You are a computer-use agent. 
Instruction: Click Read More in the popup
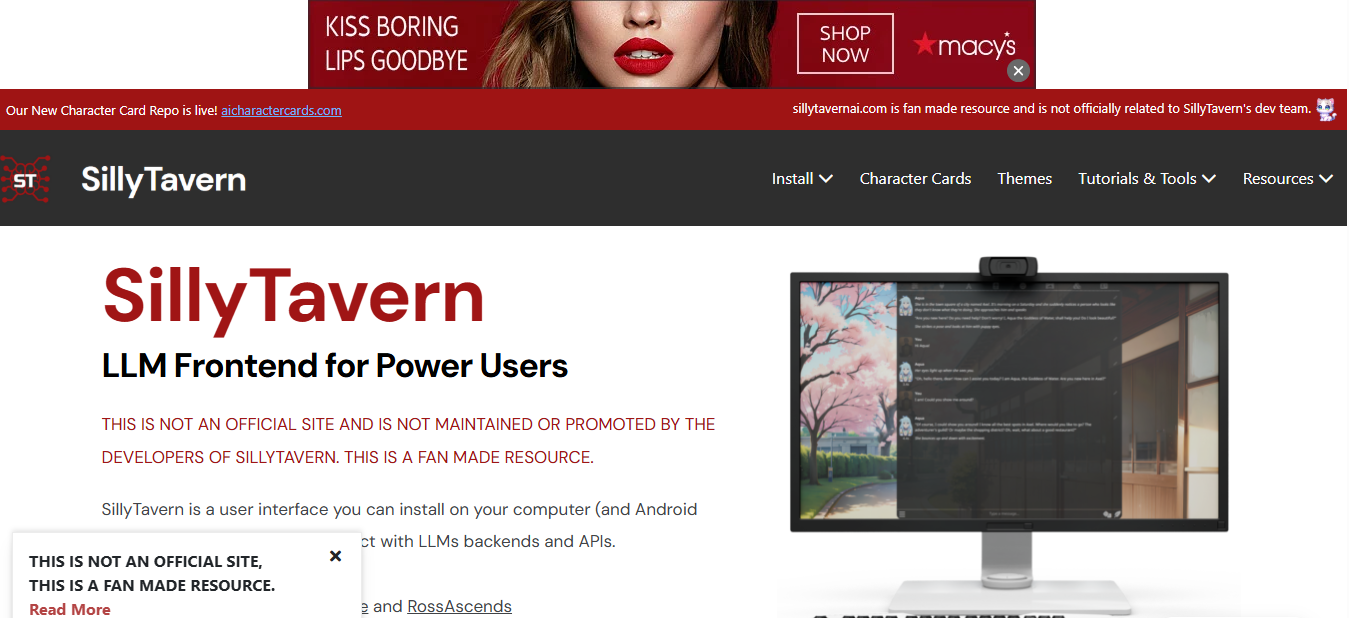[x=70, y=609]
